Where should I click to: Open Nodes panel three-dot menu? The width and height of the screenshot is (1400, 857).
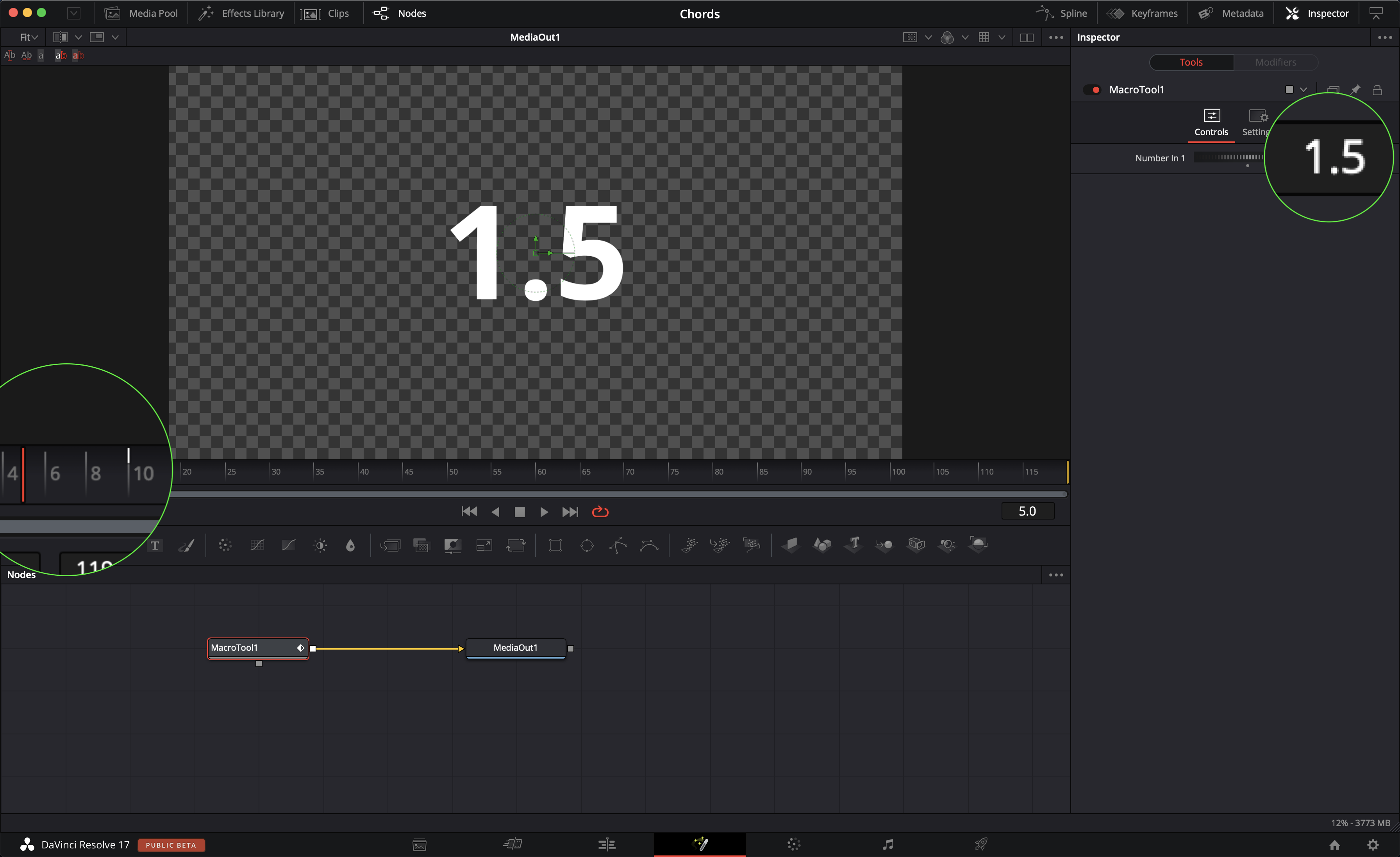click(1056, 575)
